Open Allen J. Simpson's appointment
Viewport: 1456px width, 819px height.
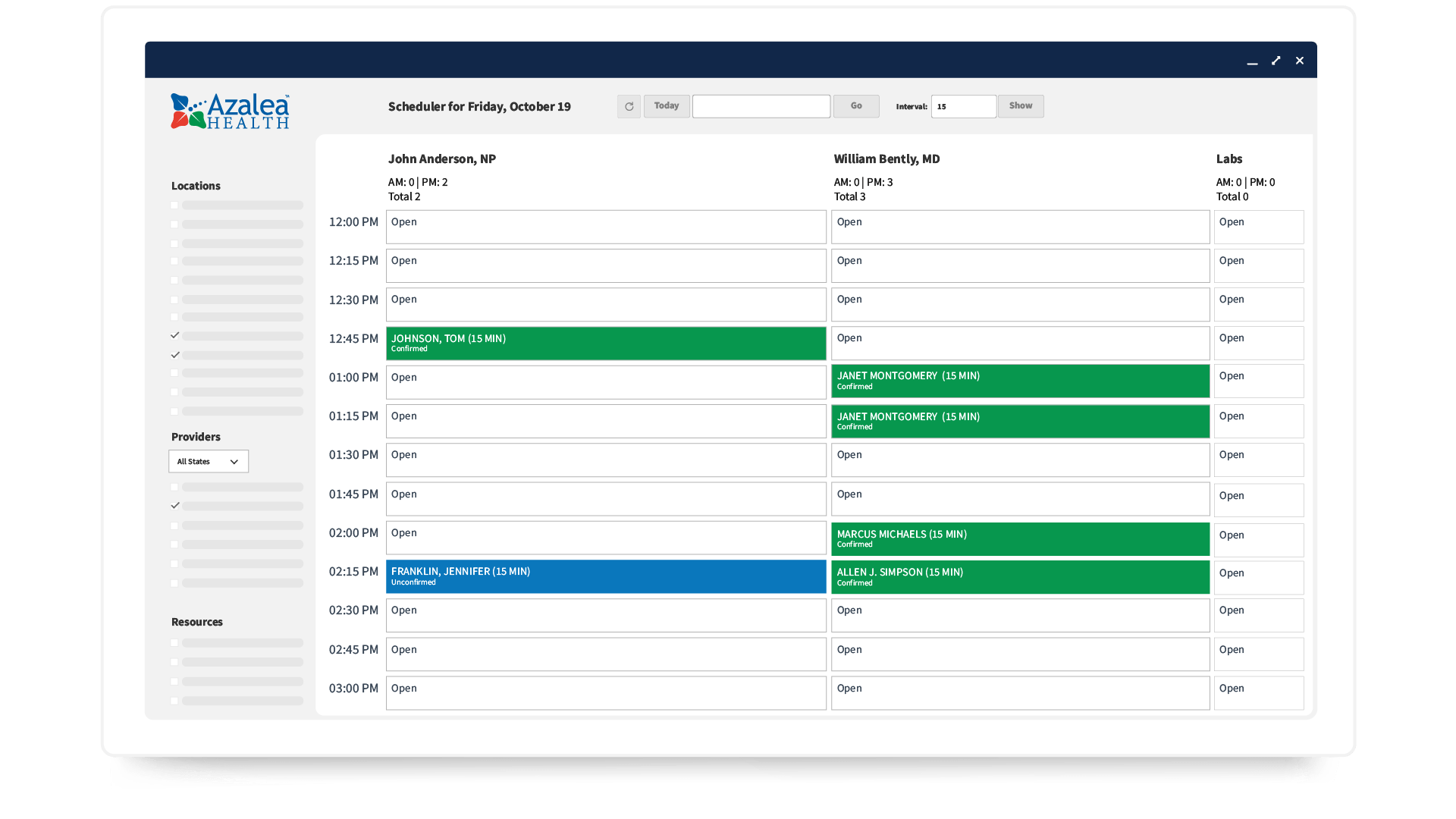point(1020,577)
